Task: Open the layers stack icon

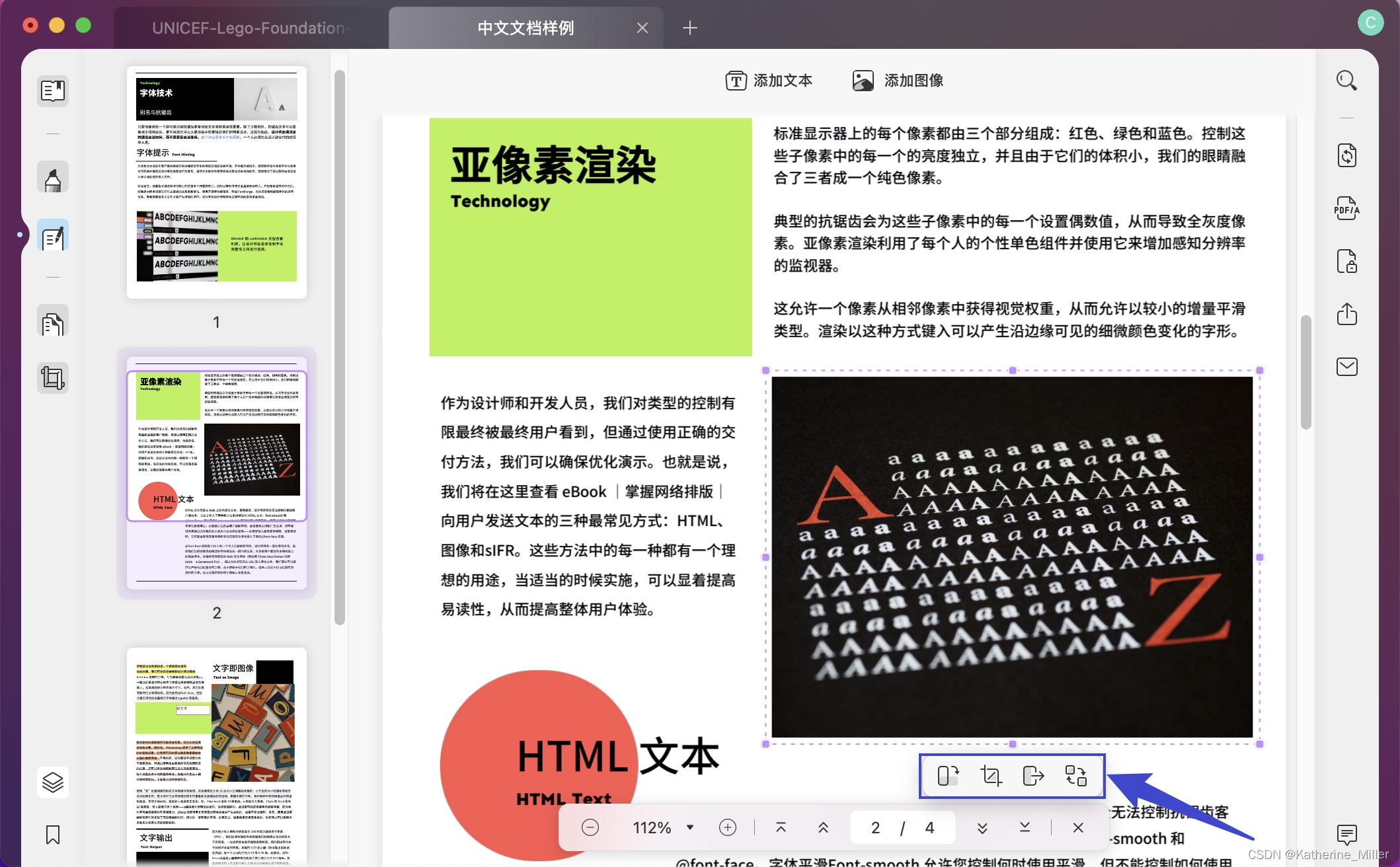Action: (53, 782)
